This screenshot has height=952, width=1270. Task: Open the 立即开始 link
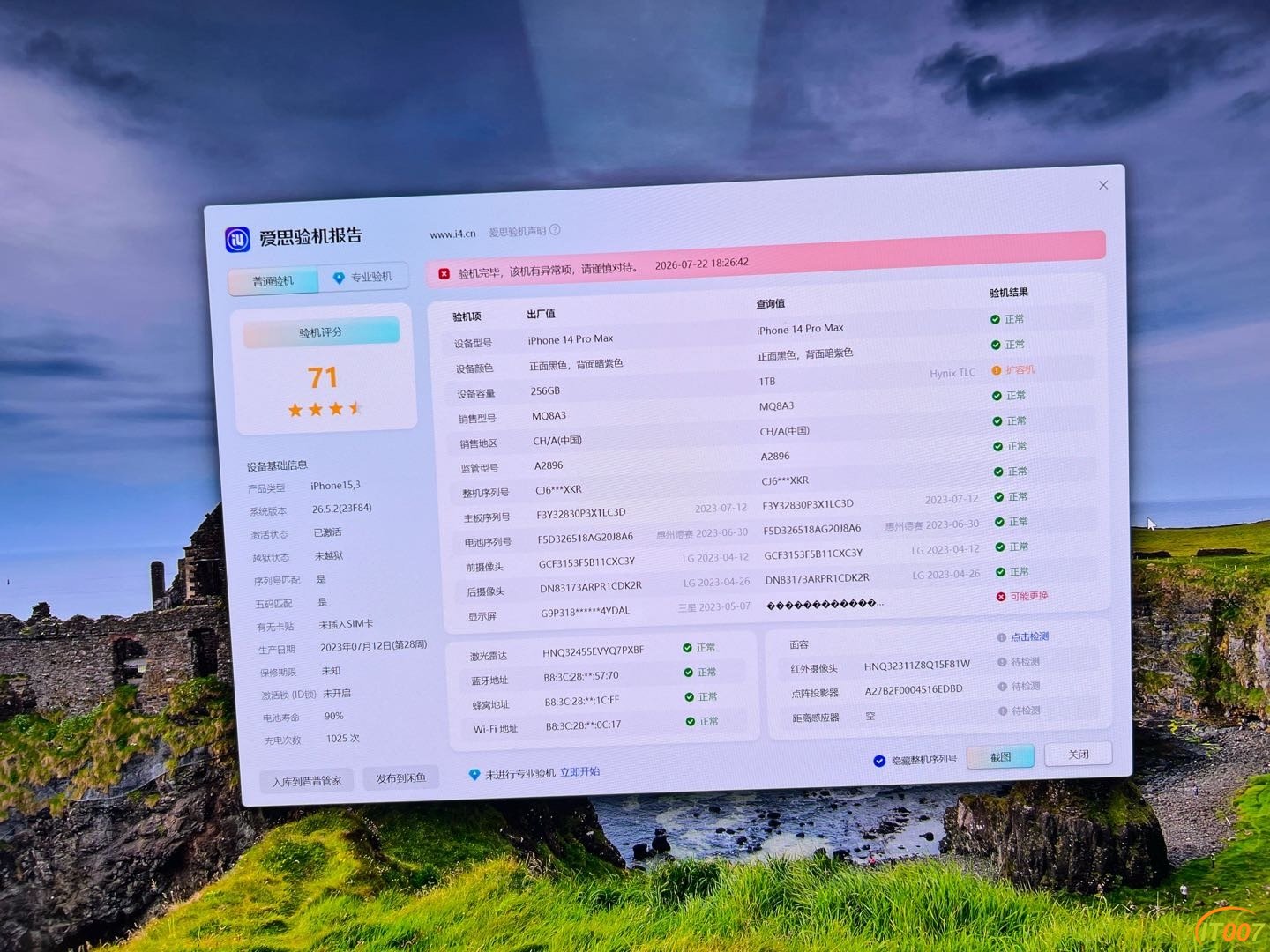click(x=579, y=771)
